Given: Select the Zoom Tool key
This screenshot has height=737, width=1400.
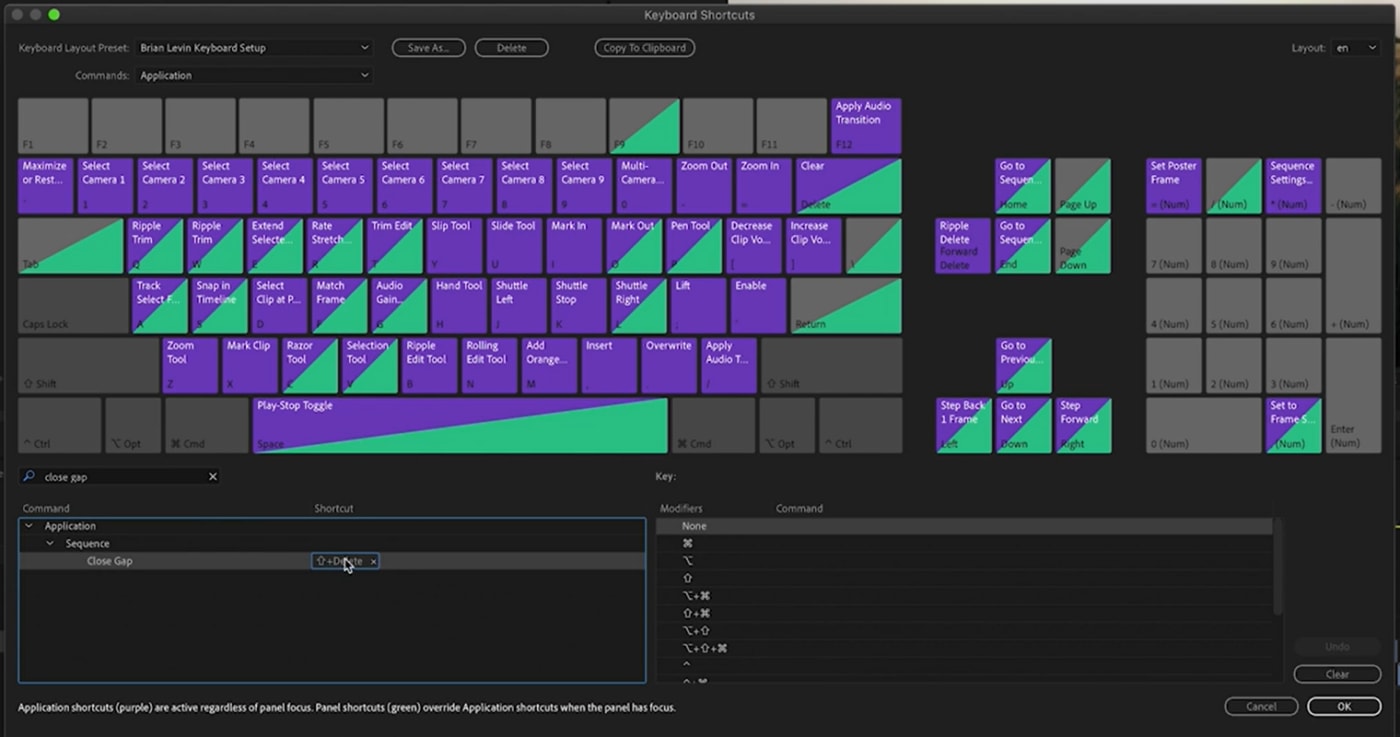Looking at the screenshot, I should 189,364.
